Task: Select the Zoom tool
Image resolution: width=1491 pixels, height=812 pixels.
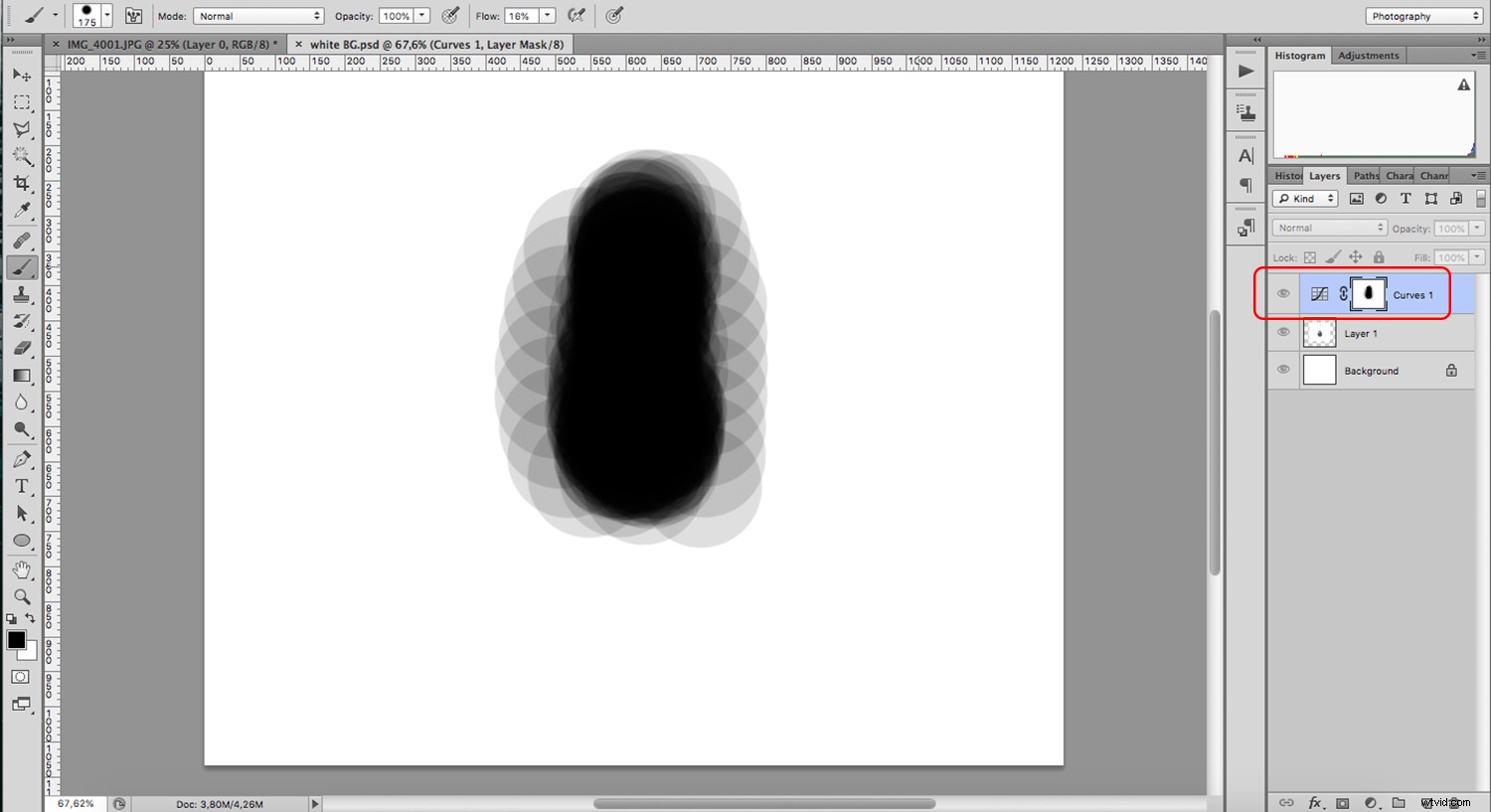Action: (22, 596)
